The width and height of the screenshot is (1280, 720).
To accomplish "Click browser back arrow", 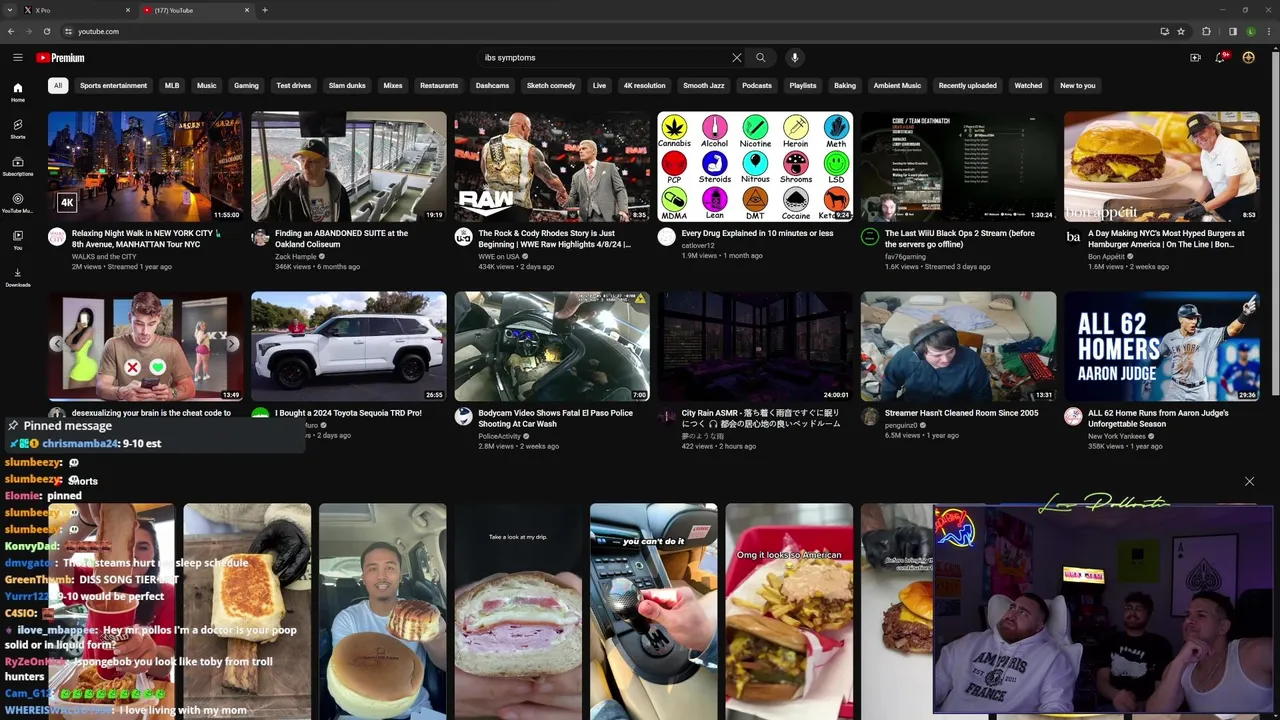I will pyautogui.click(x=11, y=31).
